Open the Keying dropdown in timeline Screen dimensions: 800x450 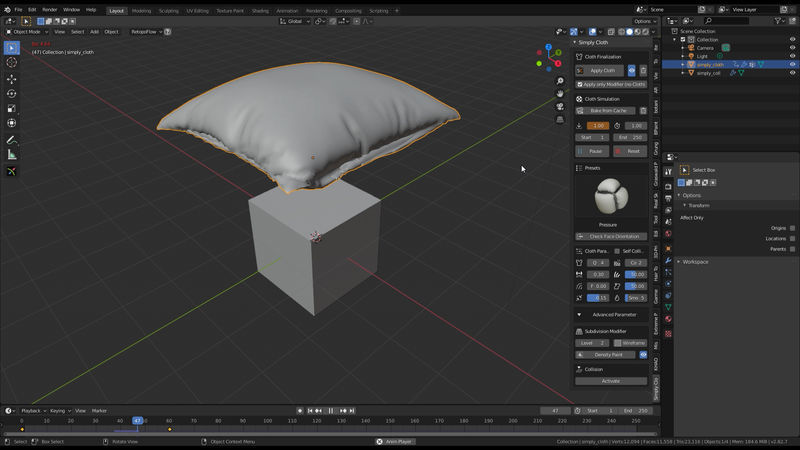(60, 411)
